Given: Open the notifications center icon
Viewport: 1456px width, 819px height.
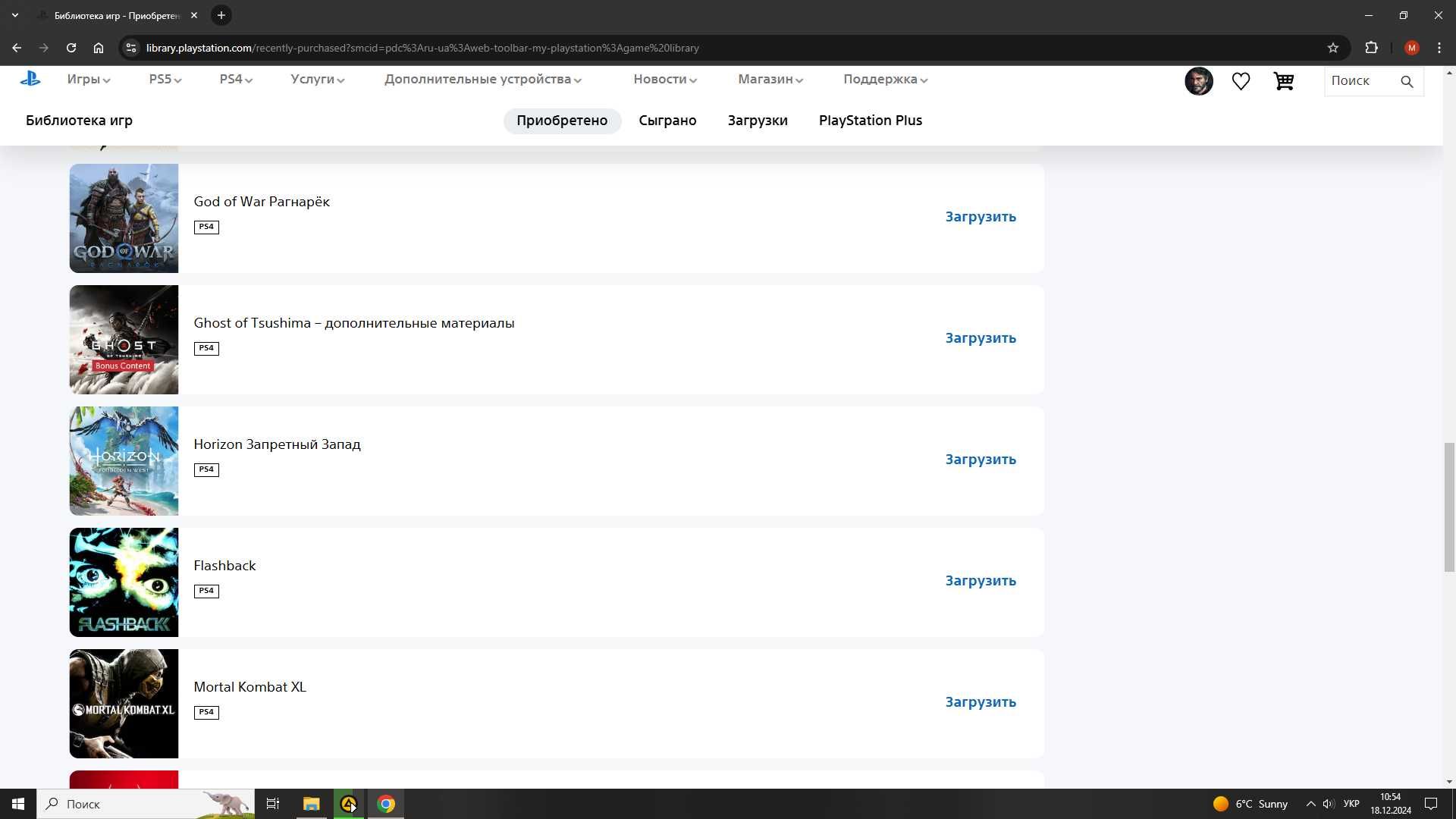Looking at the screenshot, I should click(1431, 804).
